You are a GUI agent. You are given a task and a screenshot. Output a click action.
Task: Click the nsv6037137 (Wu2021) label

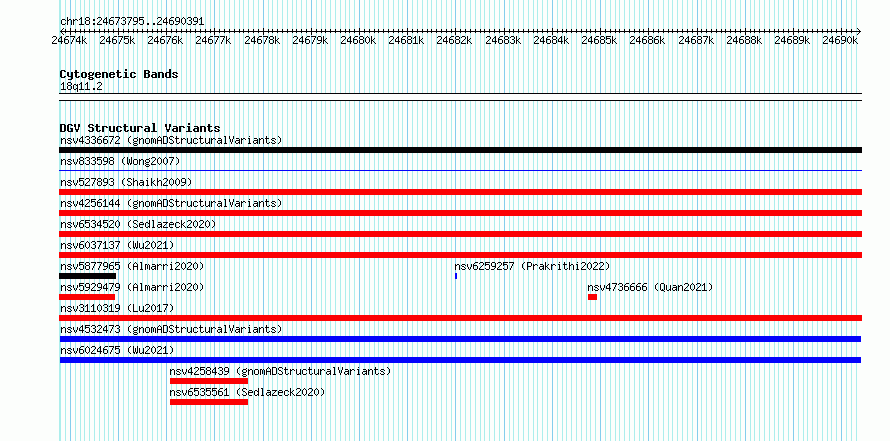click(x=117, y=245)
